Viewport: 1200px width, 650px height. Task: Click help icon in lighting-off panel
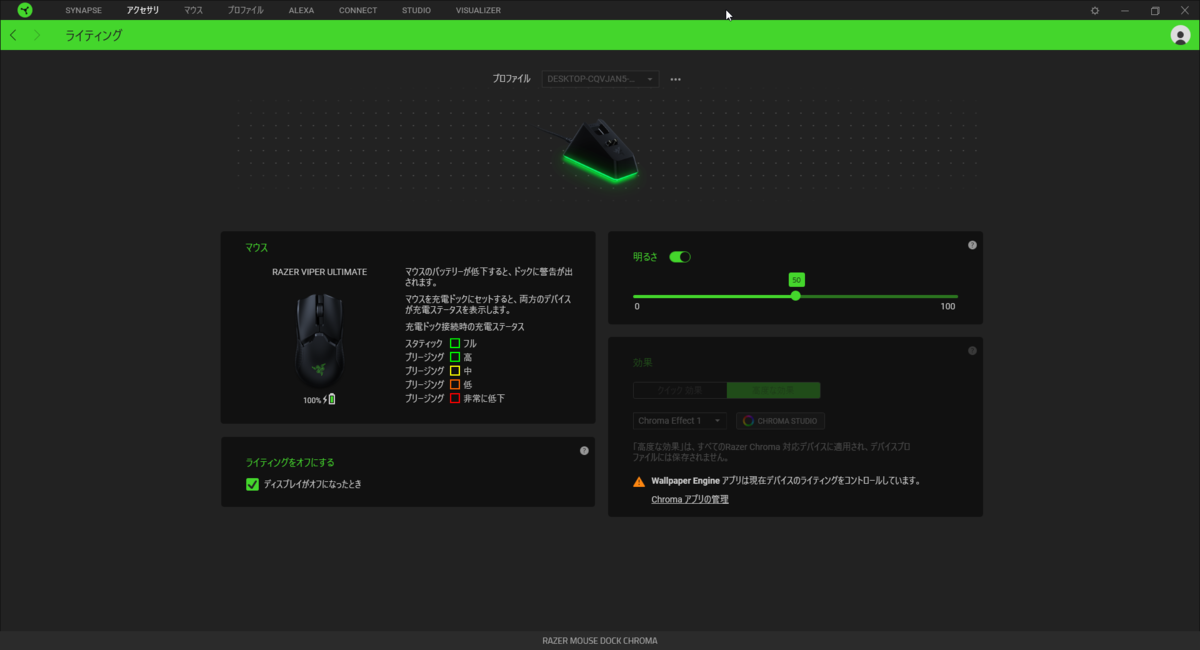584,451
